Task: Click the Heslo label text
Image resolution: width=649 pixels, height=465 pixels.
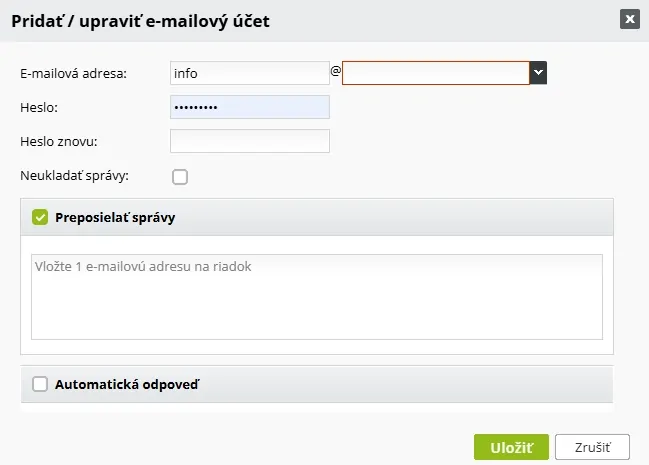Action: click(x=39, y=108)
